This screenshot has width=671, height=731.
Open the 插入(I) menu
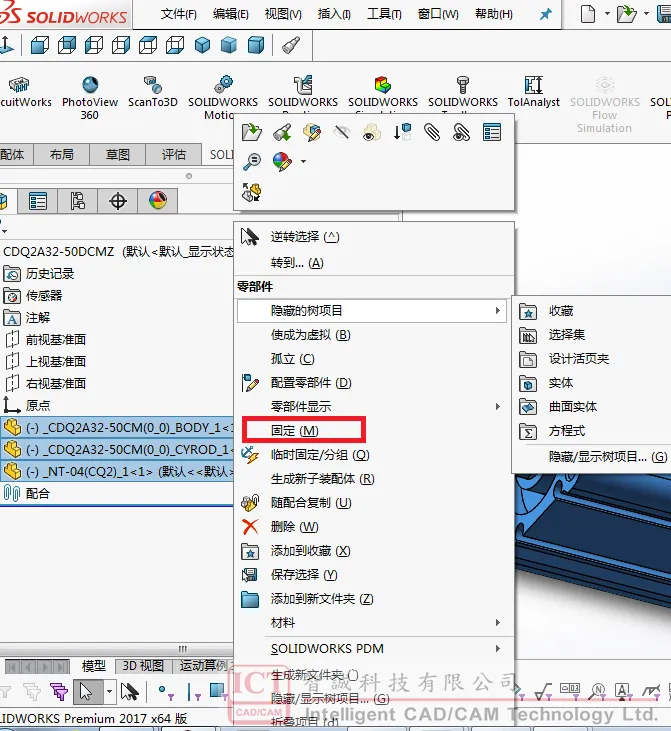coord(334,14)
